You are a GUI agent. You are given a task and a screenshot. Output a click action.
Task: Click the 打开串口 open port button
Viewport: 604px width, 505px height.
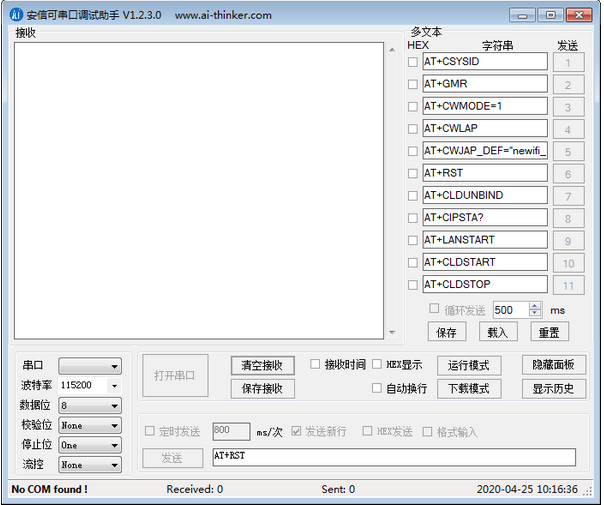175,376
